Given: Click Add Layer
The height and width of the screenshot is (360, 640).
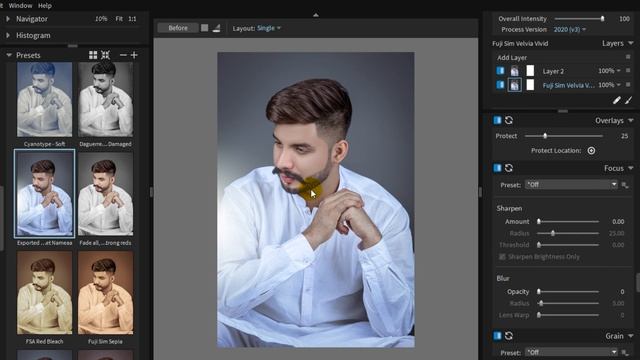Looking at the screenshot, I should click(x=512, y=58).
